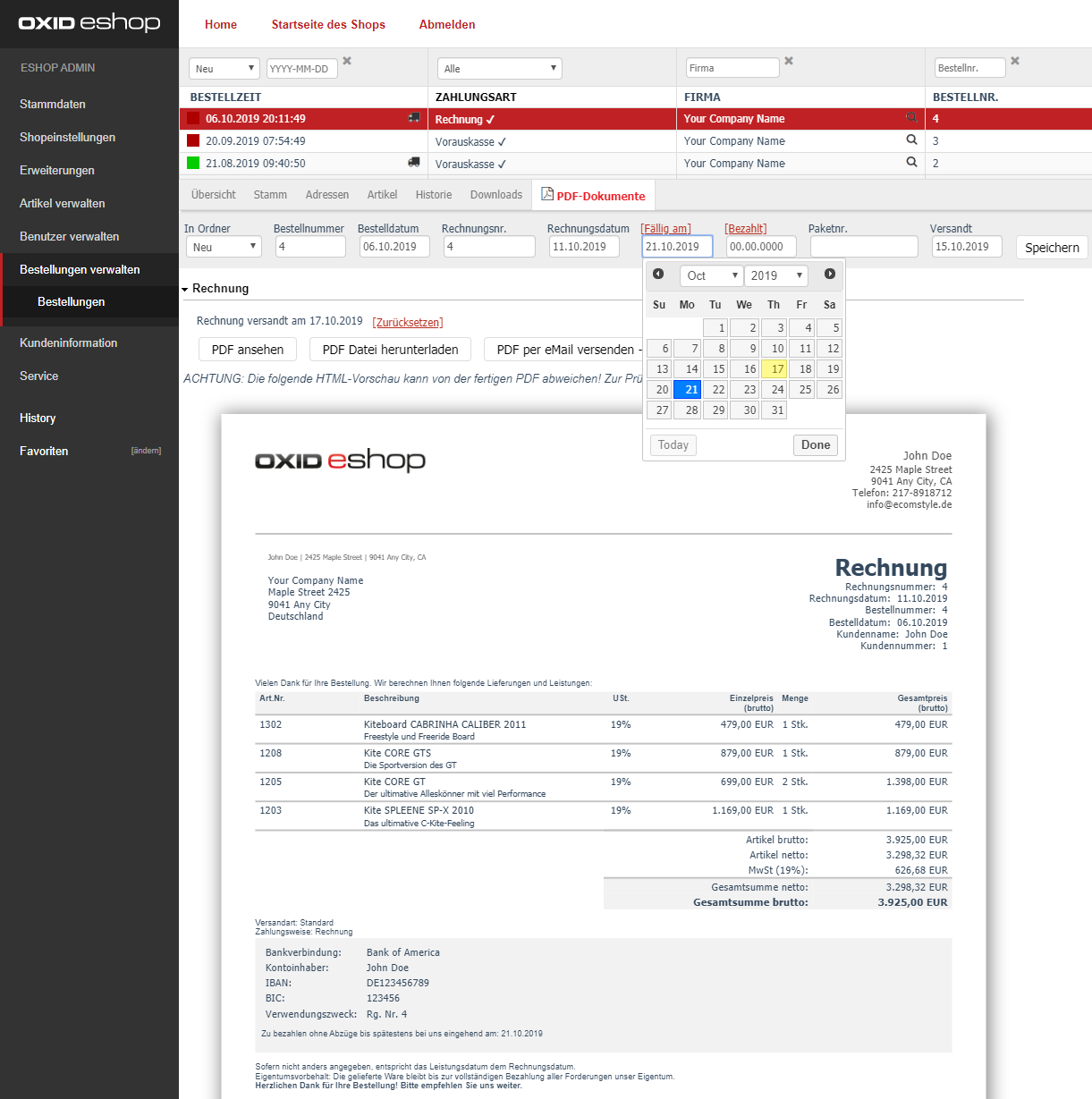
Task: Open Startseite des Shops link
Action: [x=328, y=24]
